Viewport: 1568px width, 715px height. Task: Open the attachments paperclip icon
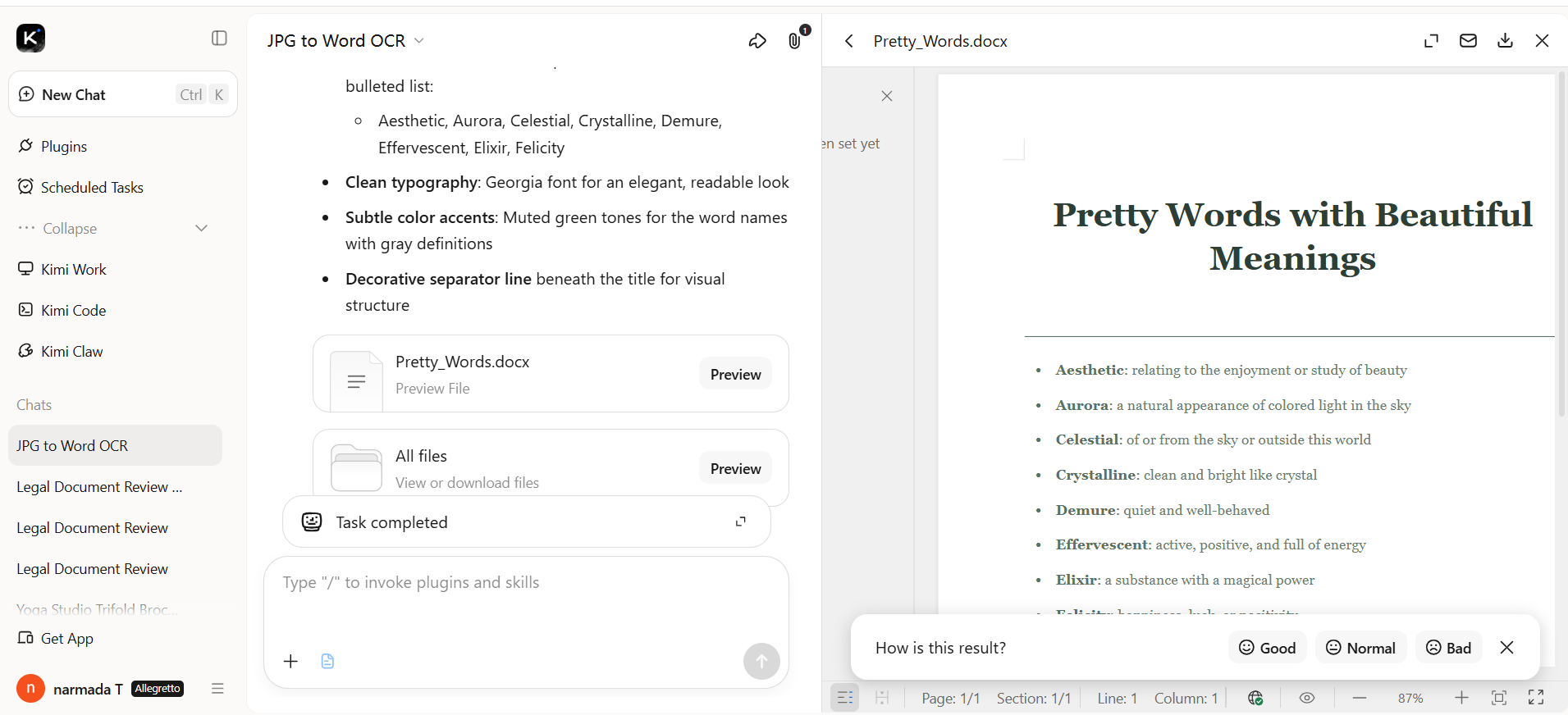click(795, 40)
